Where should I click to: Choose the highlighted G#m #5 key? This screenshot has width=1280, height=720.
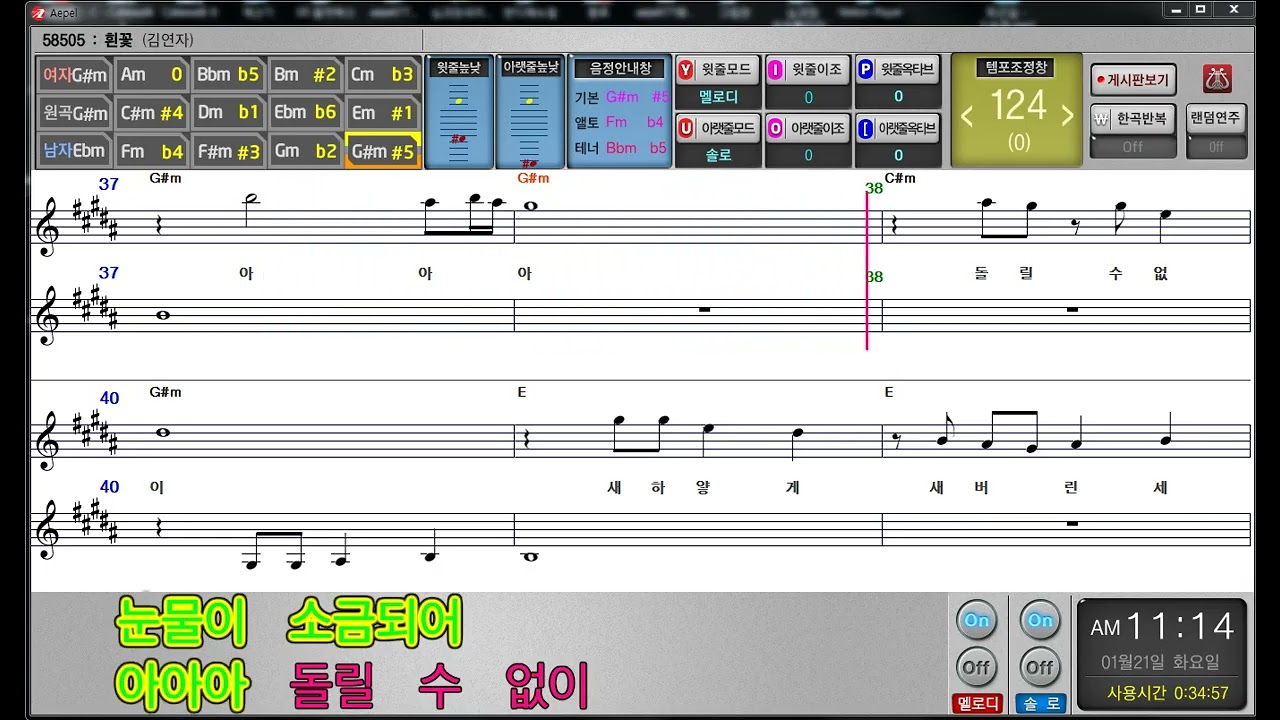click(382, 151)
